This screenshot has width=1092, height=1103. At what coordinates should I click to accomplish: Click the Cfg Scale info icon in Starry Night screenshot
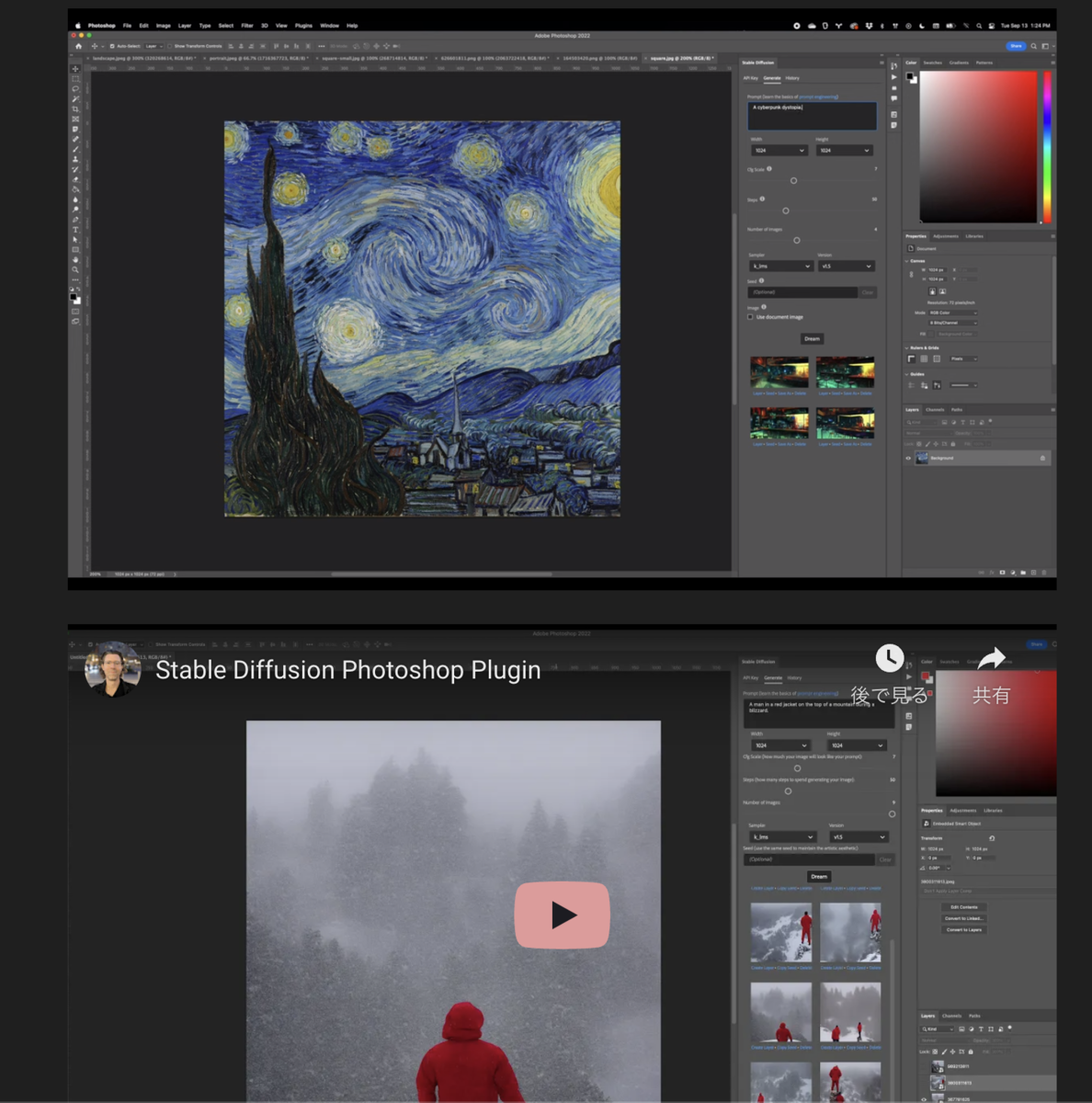click(x=769, y=169)
